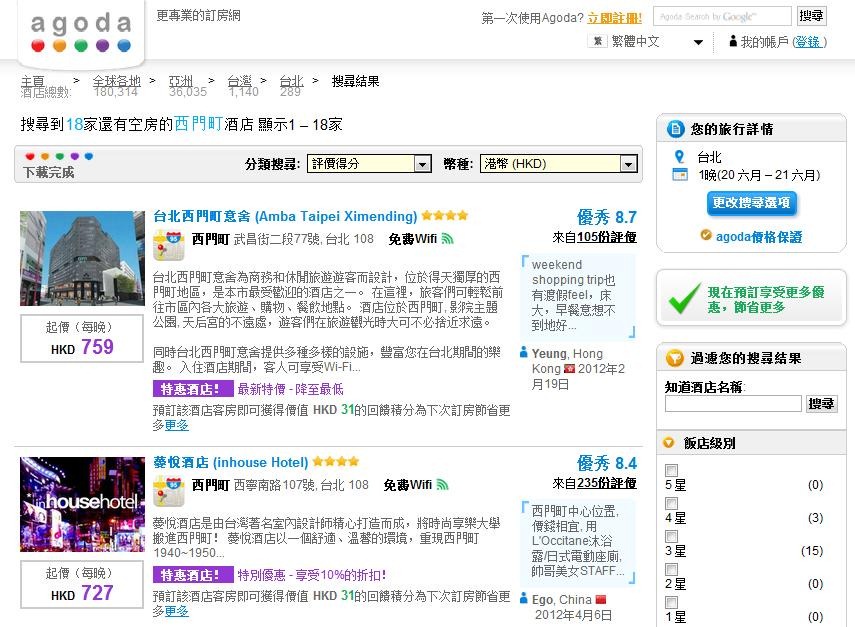Open the Amba Taipei Ximending hotel title link
This screenshot has height=627, width=855.
point(285,216)
